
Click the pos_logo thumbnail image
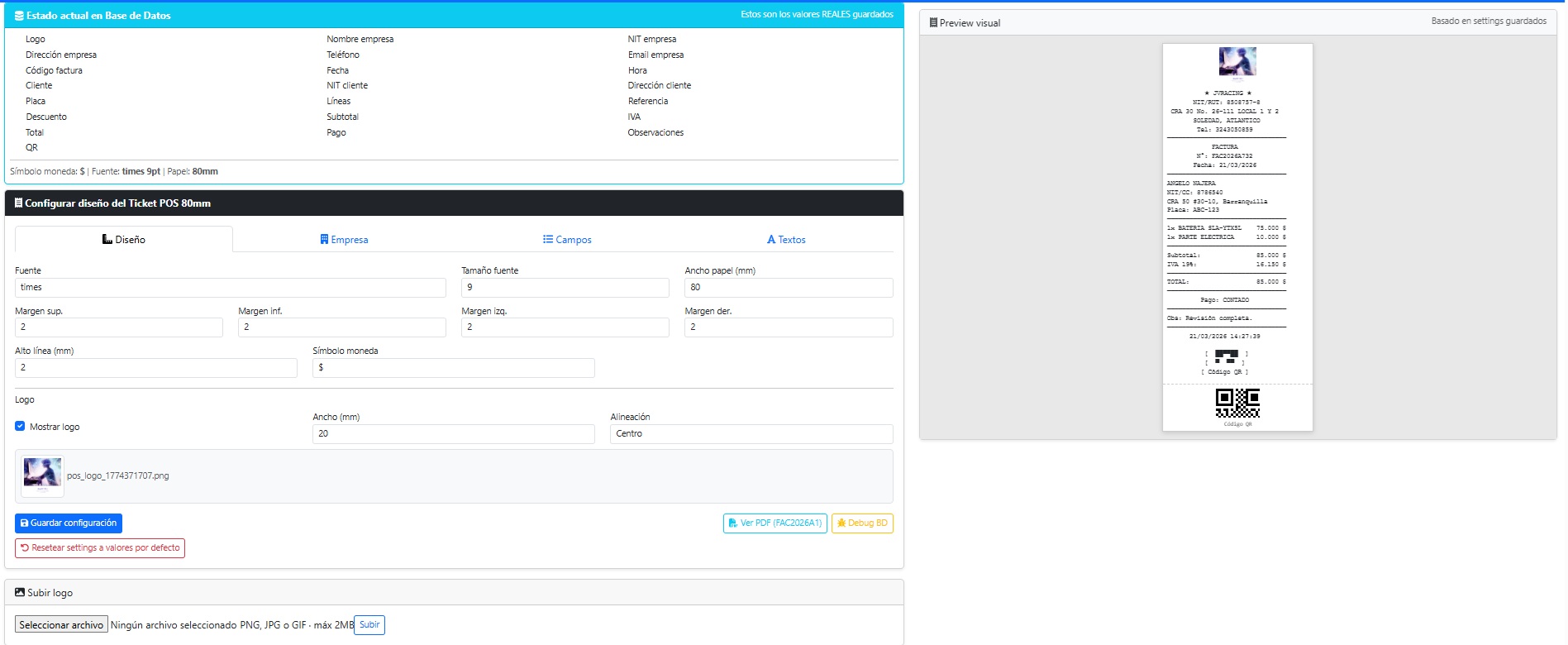point(42,475)
